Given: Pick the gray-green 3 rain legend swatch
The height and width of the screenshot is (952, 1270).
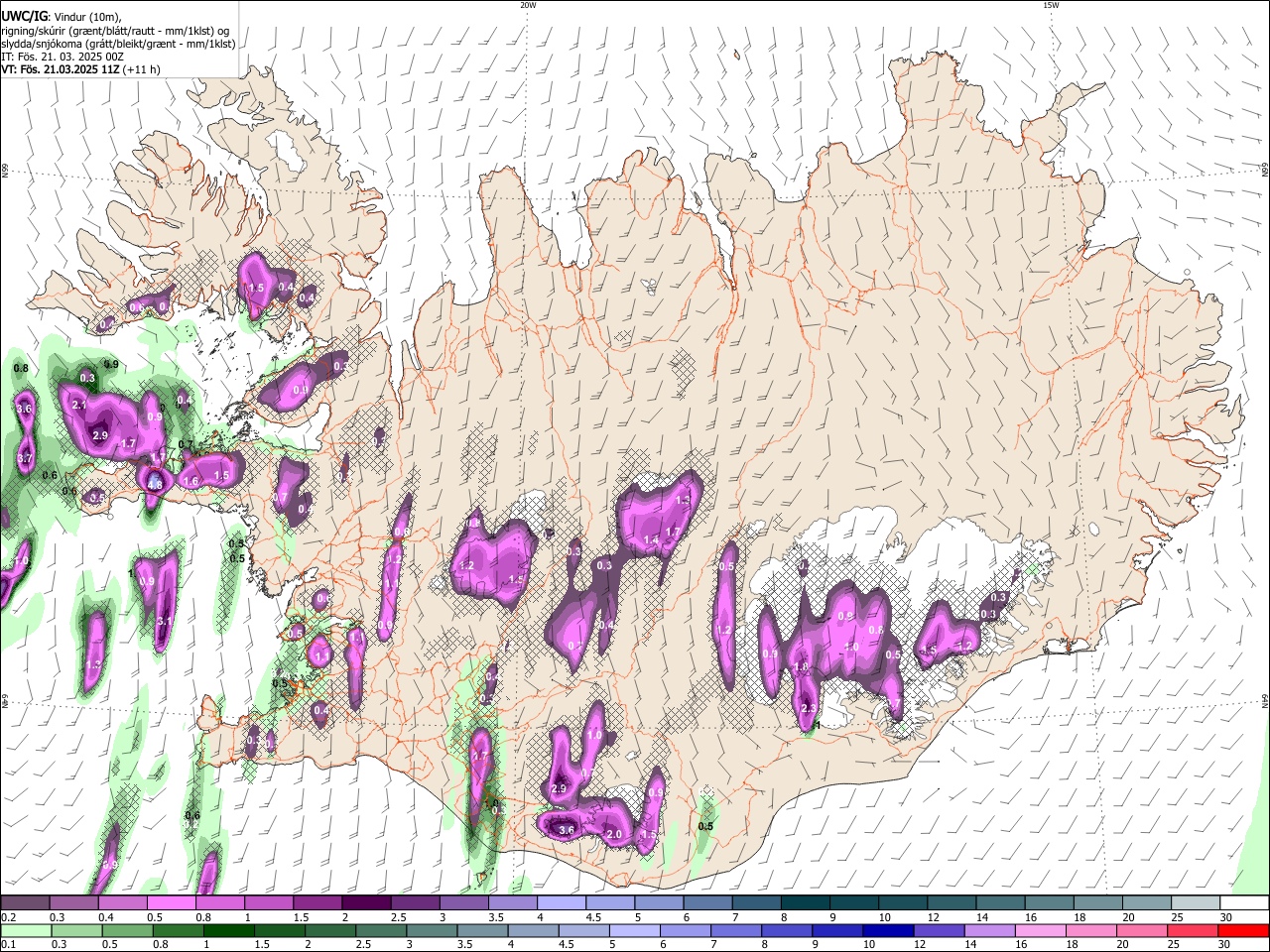Looking at the screenshot, I should point(432,930).
